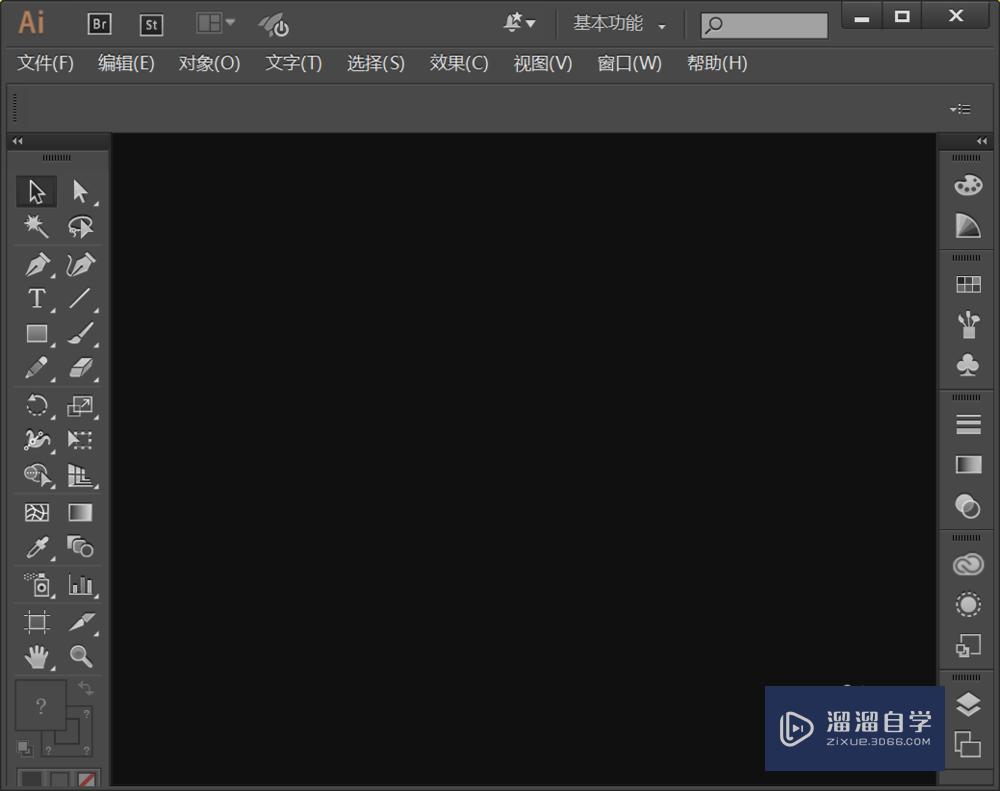Select the Zoom tool
Viewport: 1000px width, 791px height.
(82, 657)
